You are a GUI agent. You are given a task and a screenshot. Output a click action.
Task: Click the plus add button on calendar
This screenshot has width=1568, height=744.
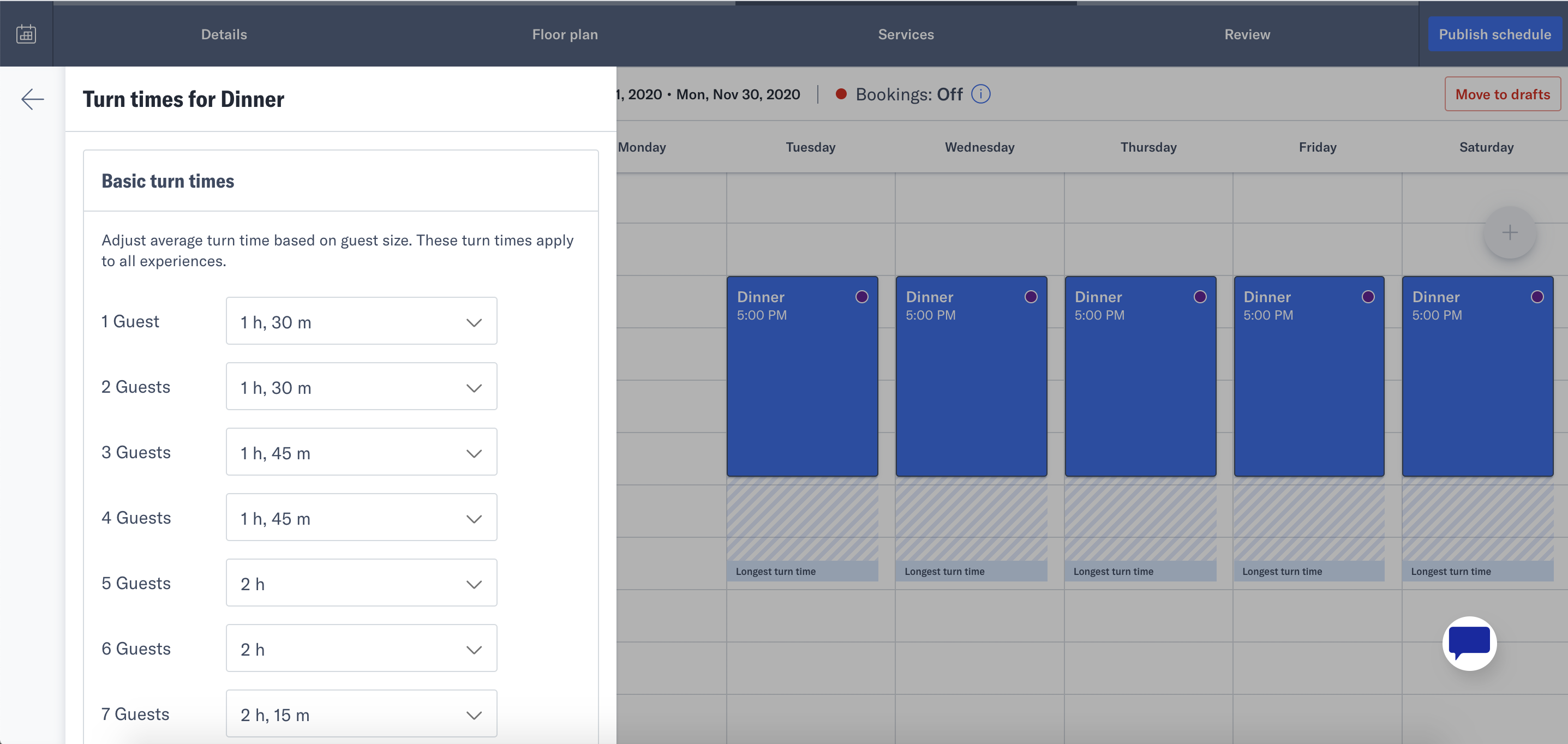click(1510, 232)
